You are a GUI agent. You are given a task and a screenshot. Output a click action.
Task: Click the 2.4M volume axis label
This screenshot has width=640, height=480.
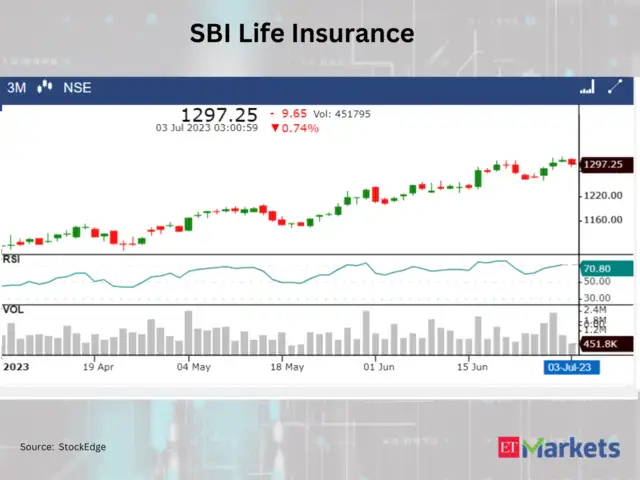tap(595, 310)
